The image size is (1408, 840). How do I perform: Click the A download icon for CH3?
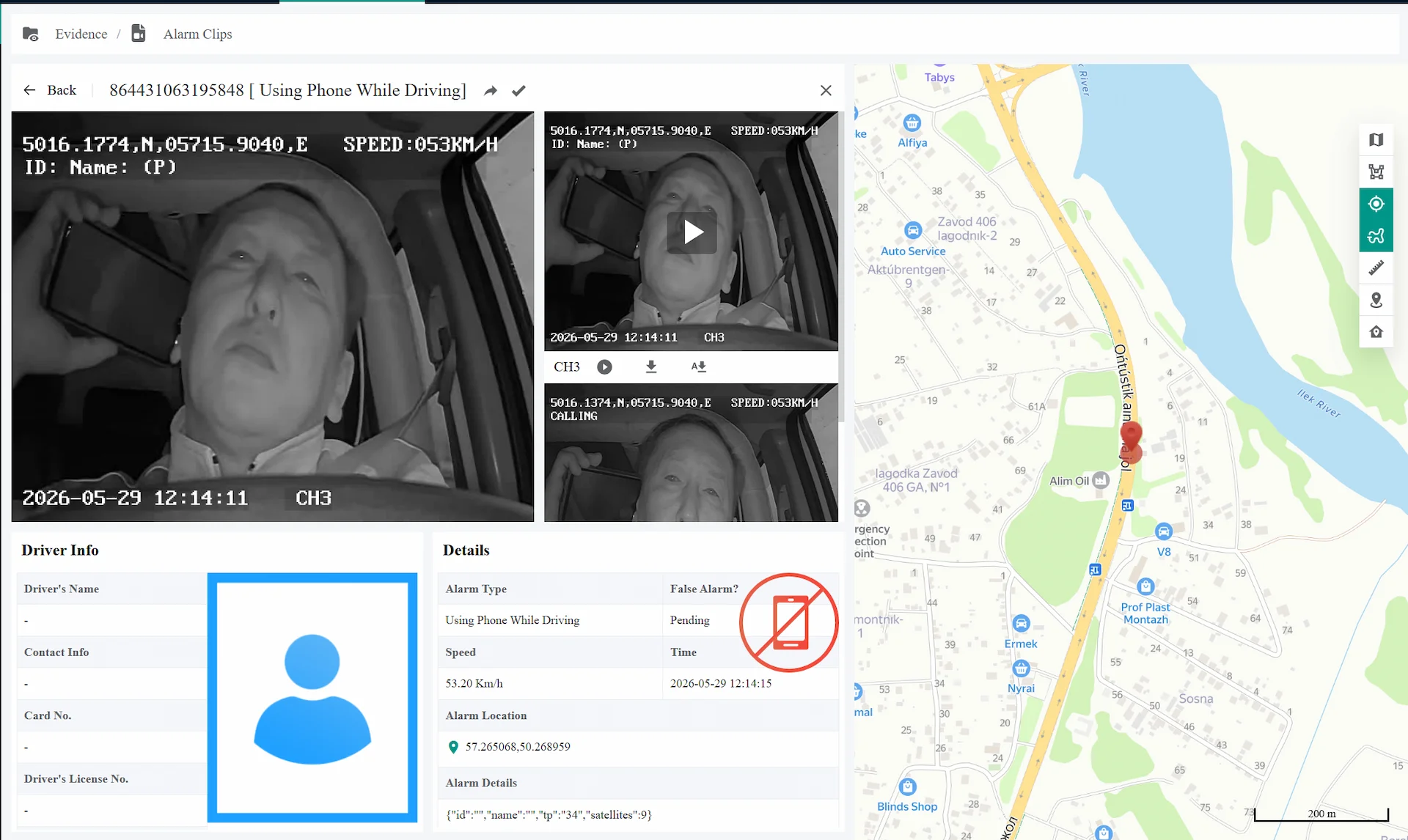pos(699,367)
